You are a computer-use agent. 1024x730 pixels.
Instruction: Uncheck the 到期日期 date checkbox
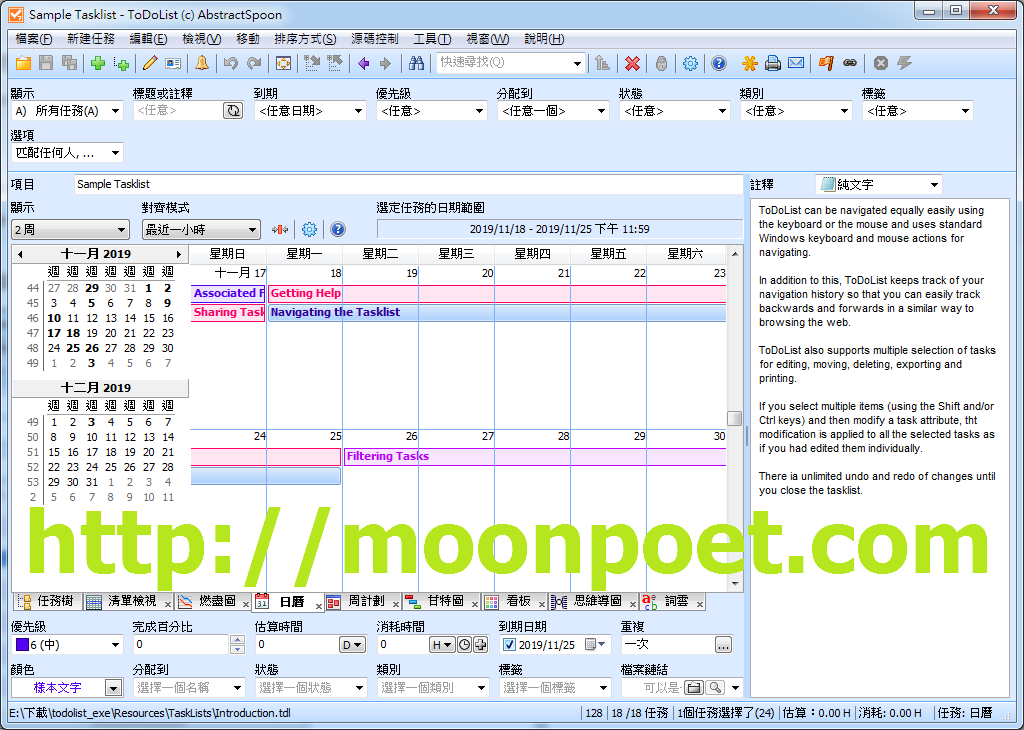coord(509,645)
